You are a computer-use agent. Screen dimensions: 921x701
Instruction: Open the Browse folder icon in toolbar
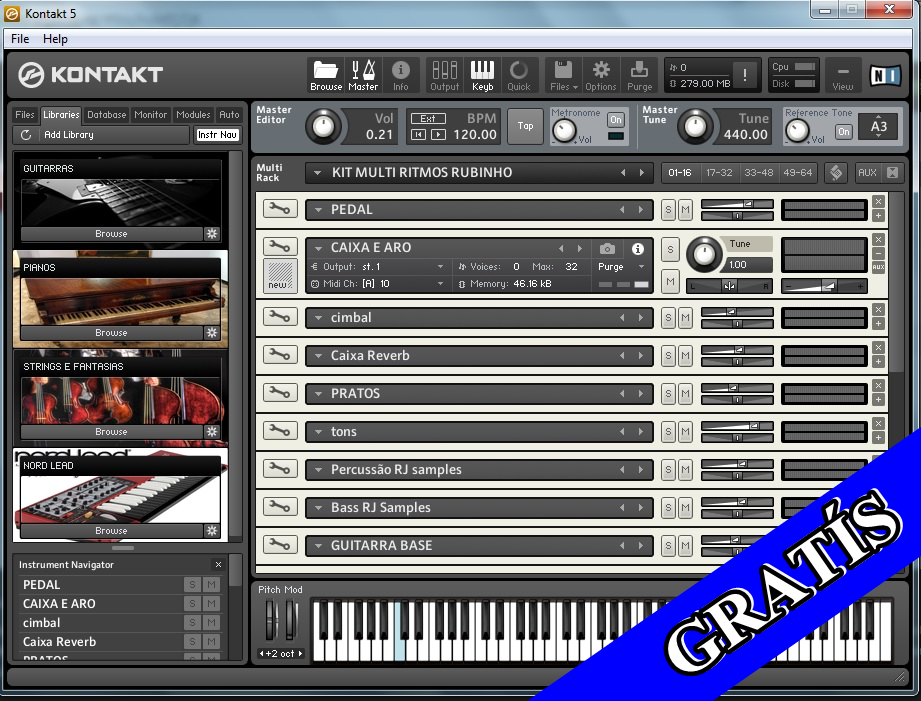coord(326,76)
